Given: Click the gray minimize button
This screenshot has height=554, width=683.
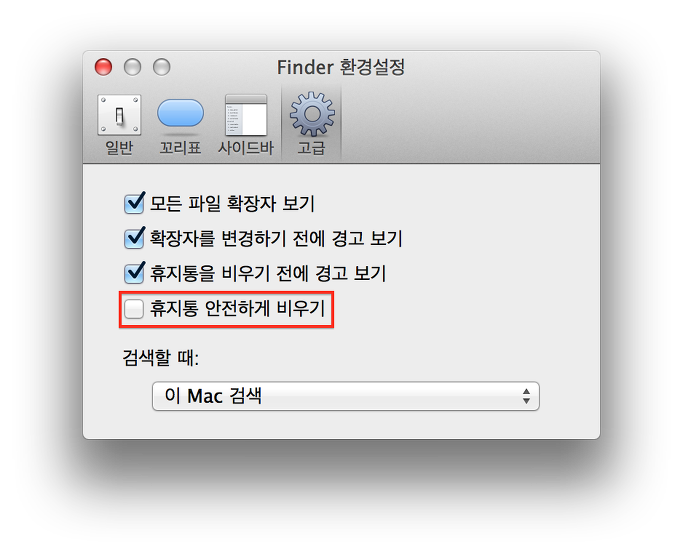Looking at the screenshot, I should (132, 67).
